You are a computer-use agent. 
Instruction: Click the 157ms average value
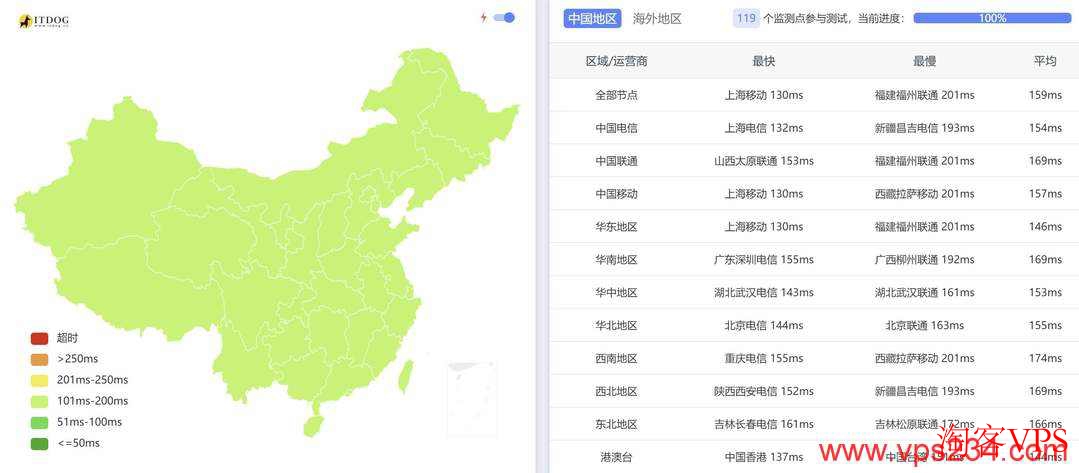[x=1045, y=194]
